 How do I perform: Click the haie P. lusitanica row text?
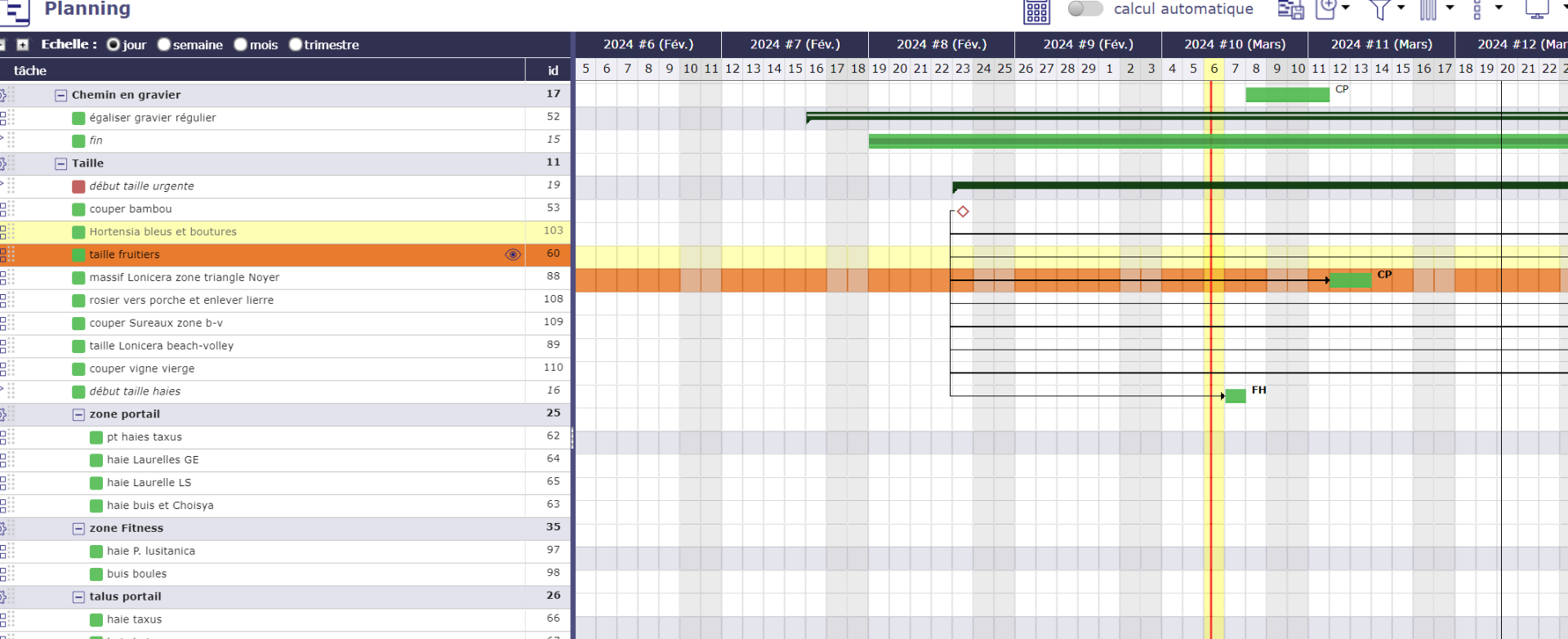[x=151, y=552]
